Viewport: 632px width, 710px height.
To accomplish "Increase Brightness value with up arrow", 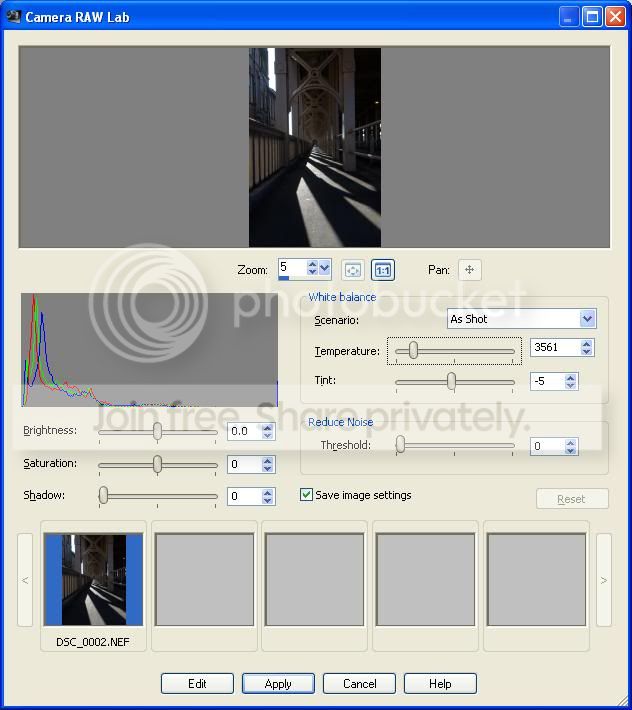I will [x=268, y=427].
